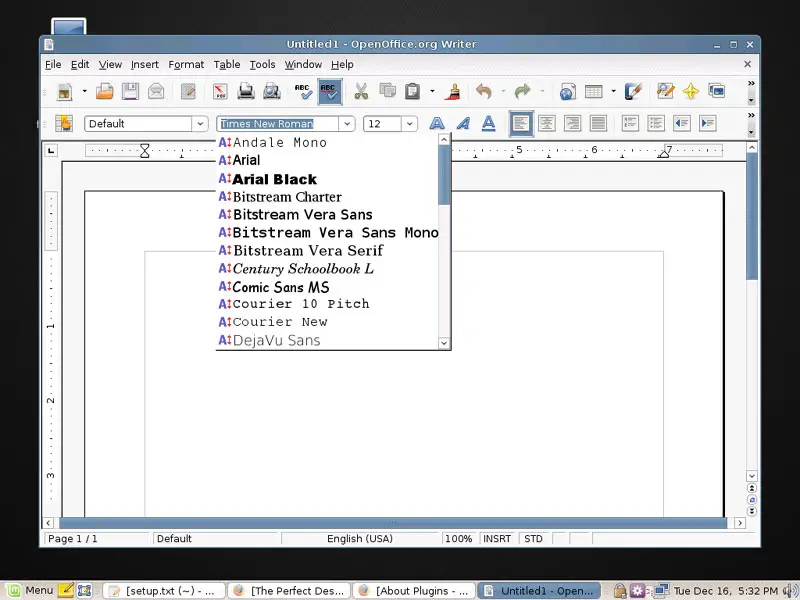The width and height of the screenshot is (800, 600).
Task: Export directly as PDF
Action: [x=220, y=92]
